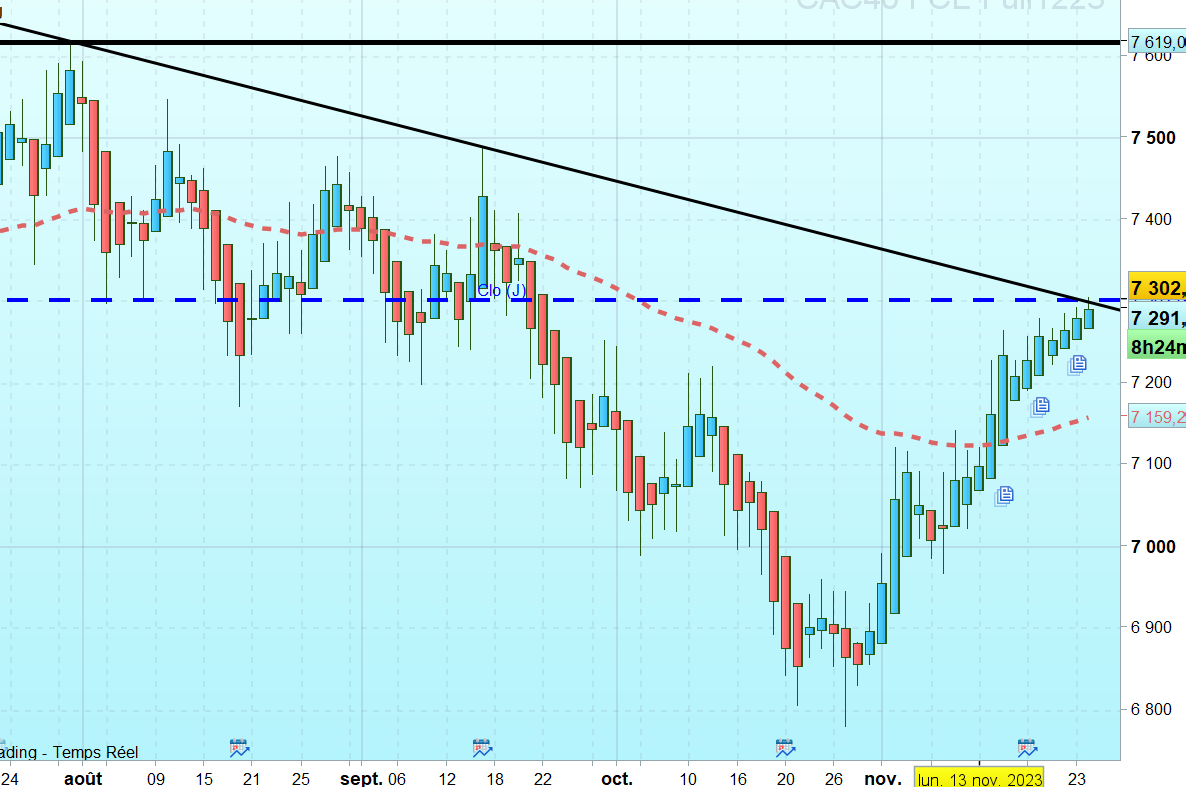Screen dimensions: 1186x787
Task: Select the yellow 7 302 price label
Action: tap(1157, 288)
